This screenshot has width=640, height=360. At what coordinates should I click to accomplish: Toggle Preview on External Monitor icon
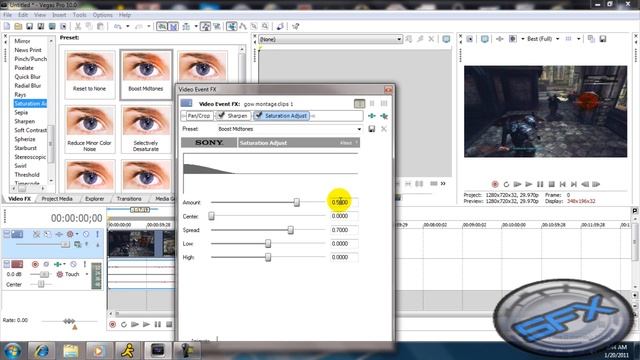[x=484, y=39]
